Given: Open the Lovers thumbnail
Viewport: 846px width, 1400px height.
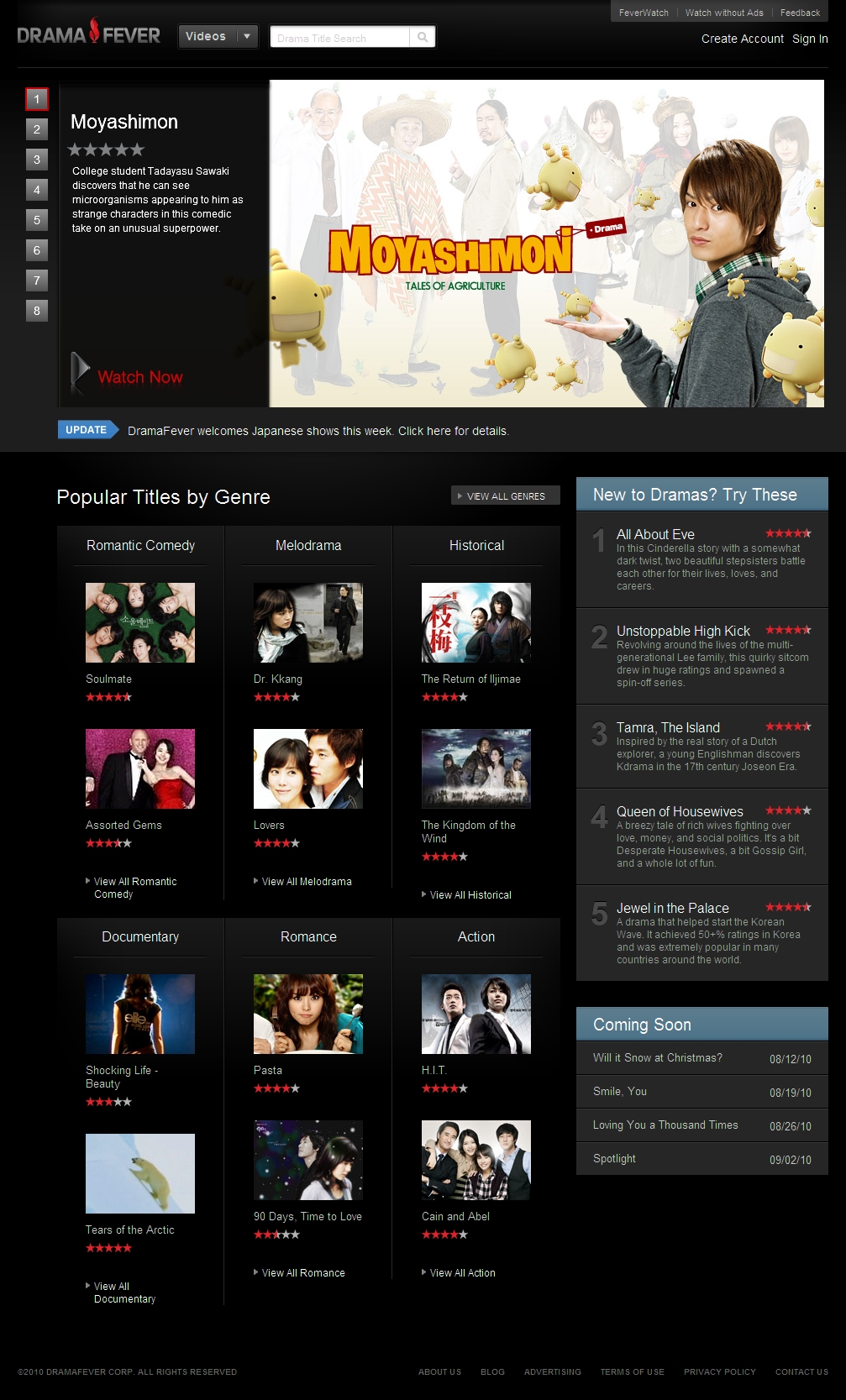Looking at the screenshot, I should tap(308, 769).
